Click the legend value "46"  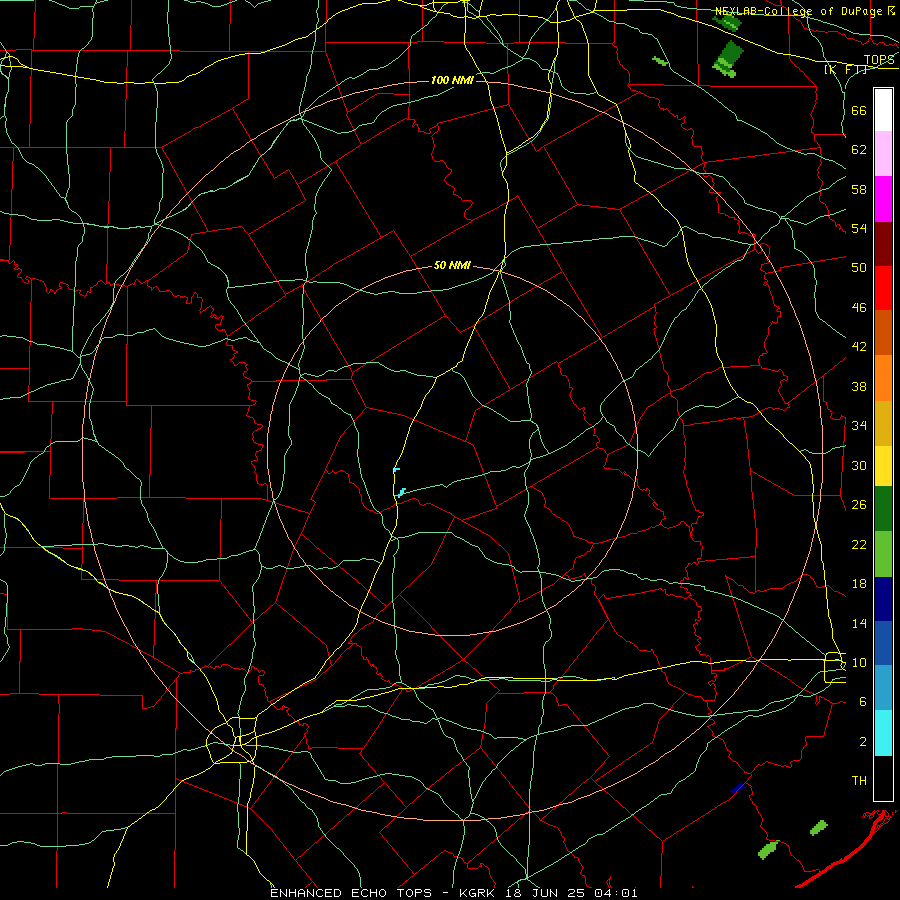pos(859,308)
